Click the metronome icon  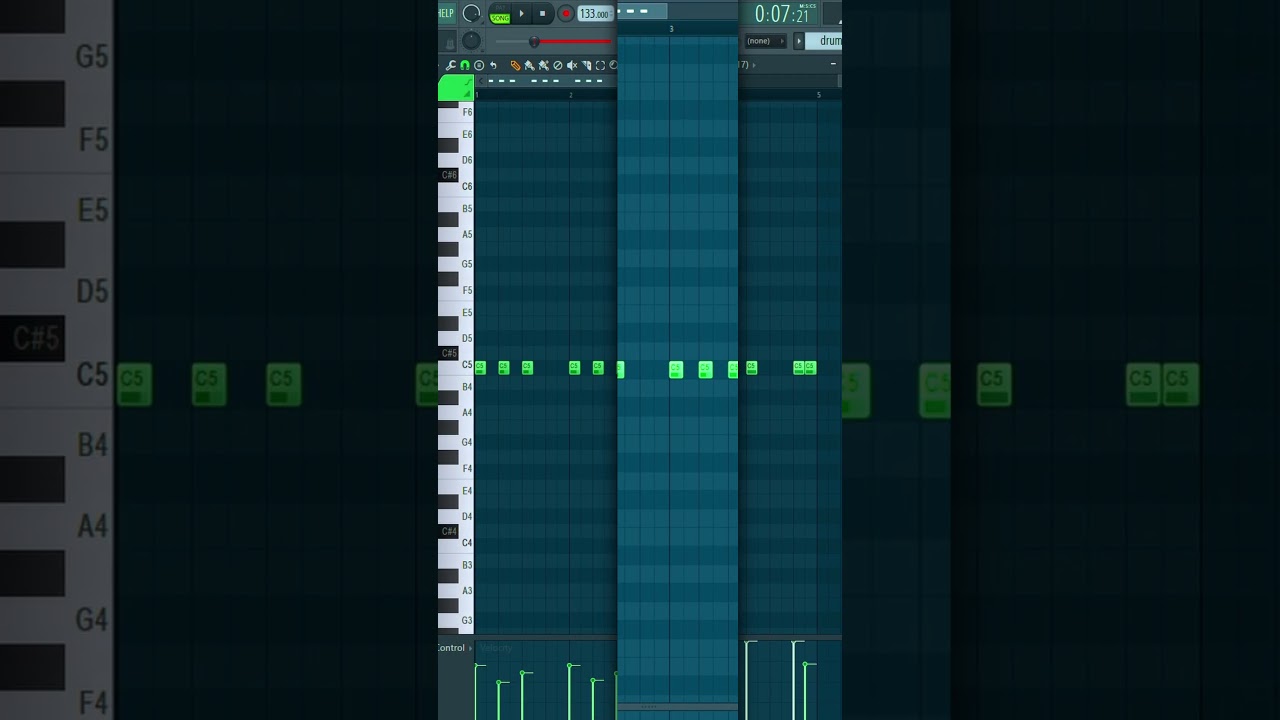coord(449,42)
